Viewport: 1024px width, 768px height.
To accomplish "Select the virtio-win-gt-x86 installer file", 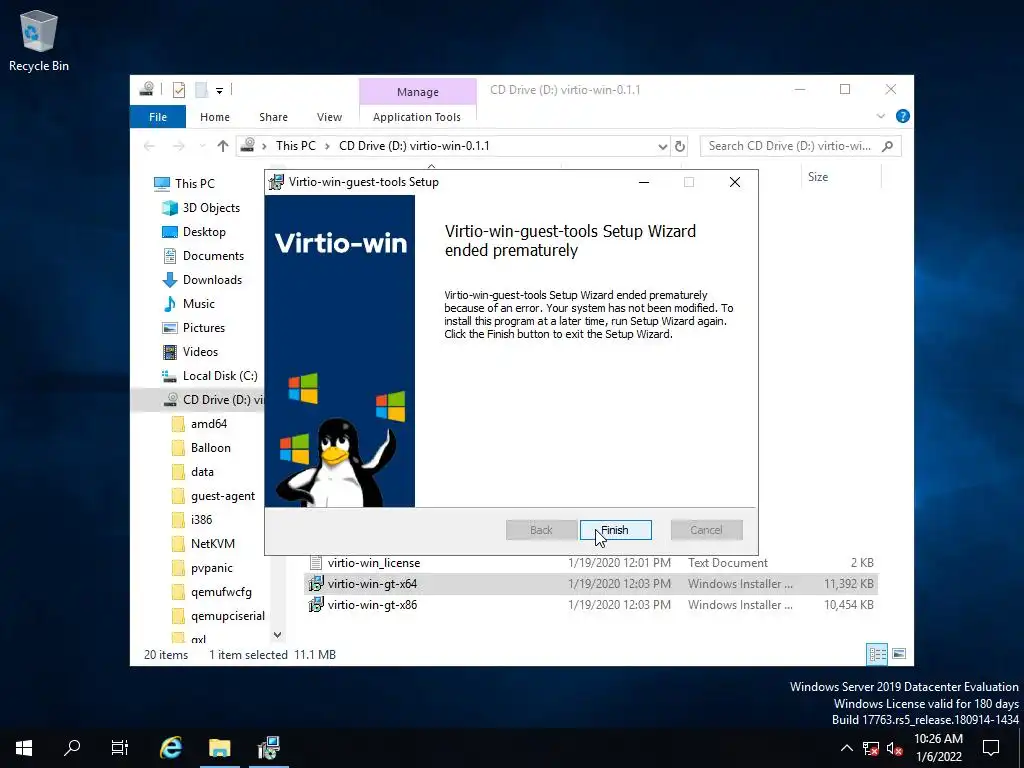I will [x=592, y=605].
